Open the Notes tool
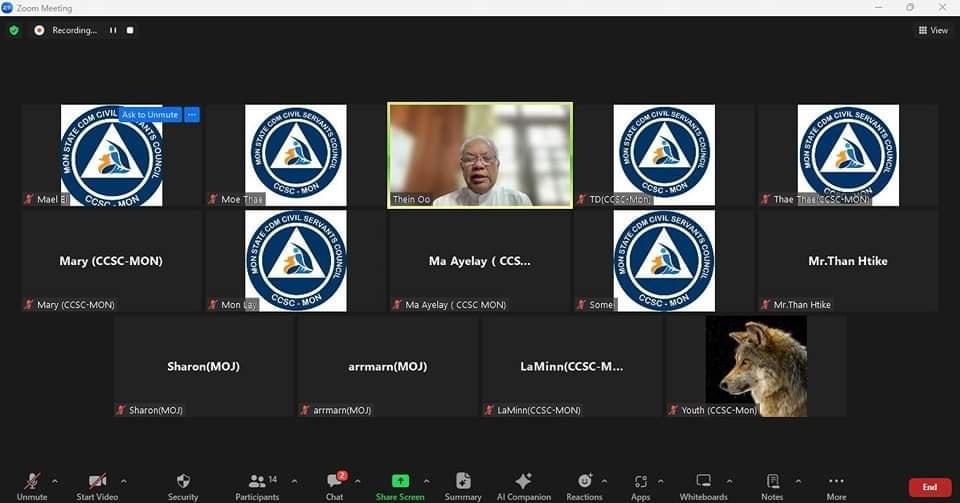This screenshot has width=960, height=503. click(772, 486)
